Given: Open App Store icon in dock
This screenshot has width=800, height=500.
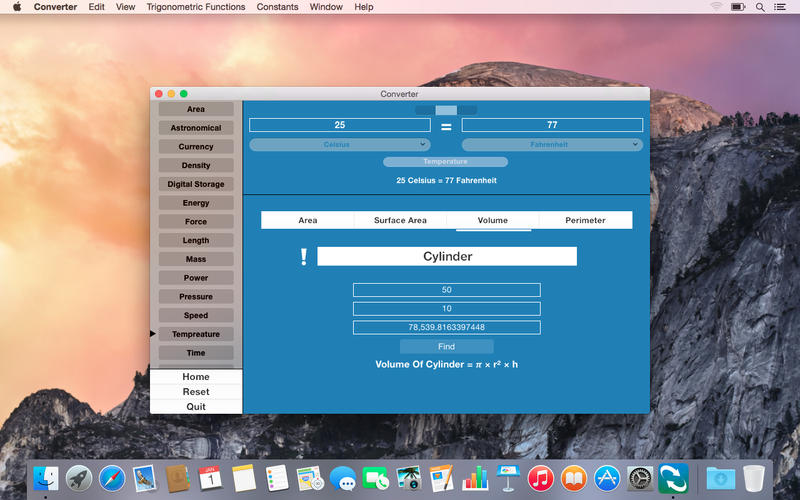Looking at the screenshot, I should [x=607, y=479].
